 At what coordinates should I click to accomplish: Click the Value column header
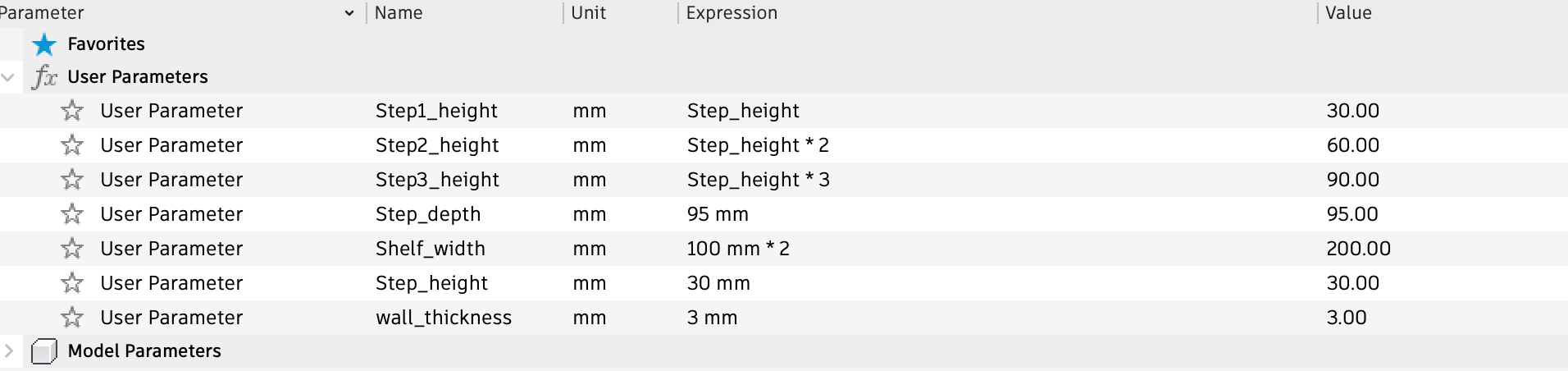click(1348, 13)
